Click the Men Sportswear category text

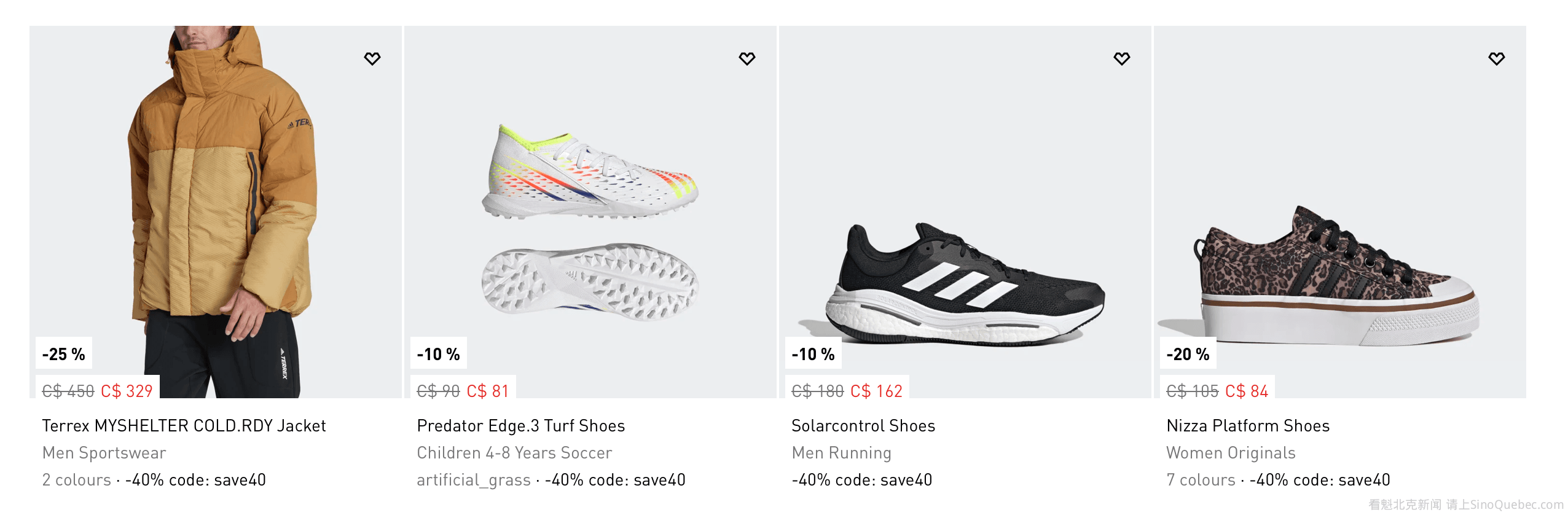click(104, 453)
